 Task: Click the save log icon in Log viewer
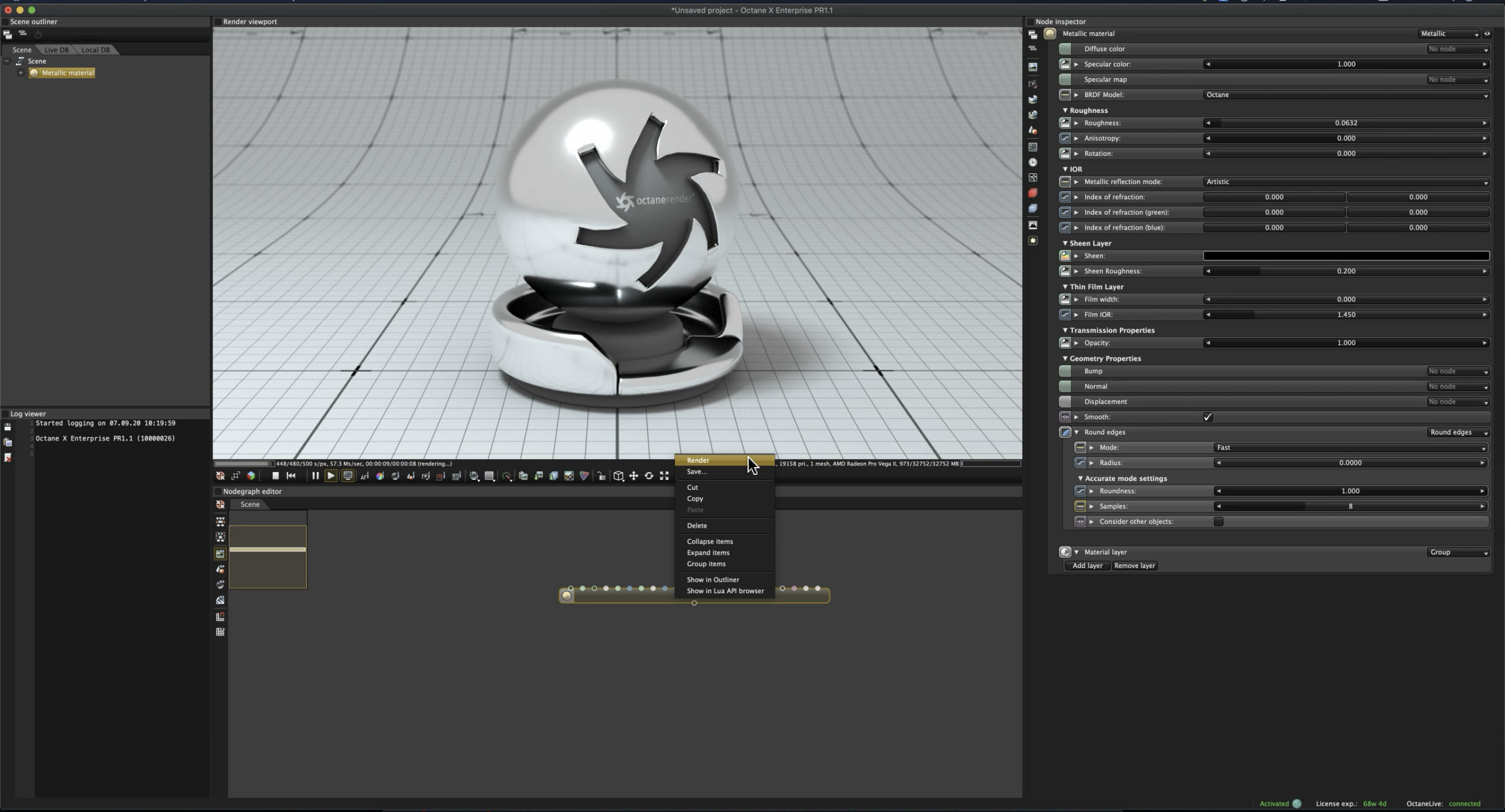[8, 427]
